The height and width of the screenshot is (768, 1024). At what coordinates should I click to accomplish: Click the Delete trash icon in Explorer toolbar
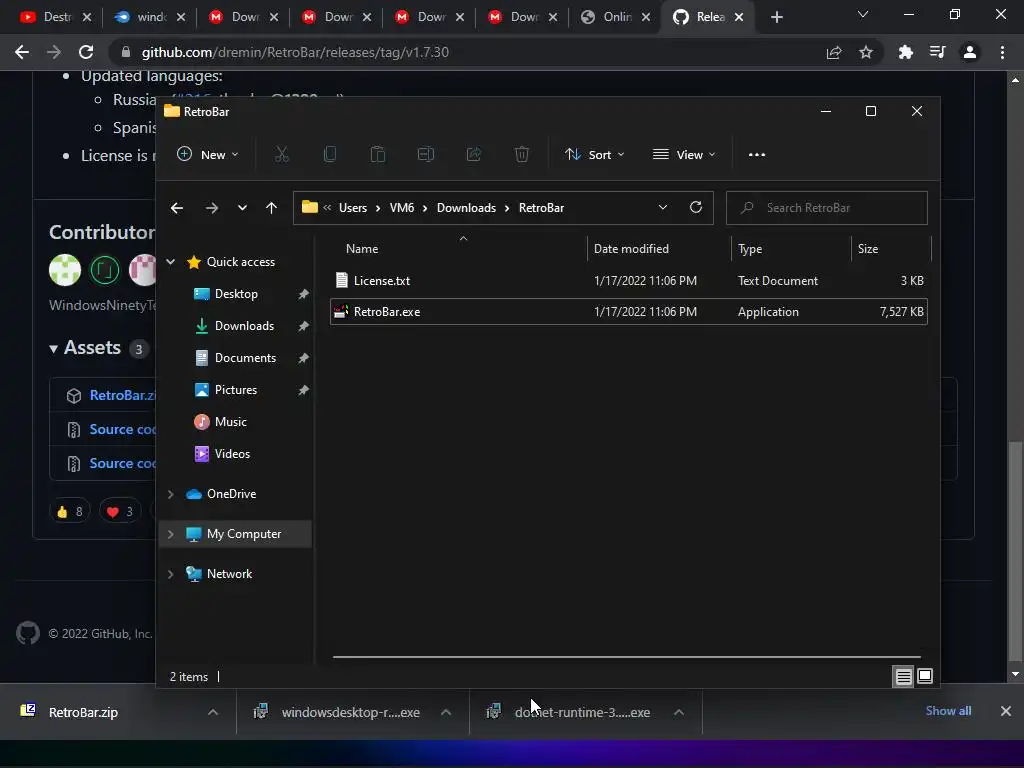click(x=522, y=155)
